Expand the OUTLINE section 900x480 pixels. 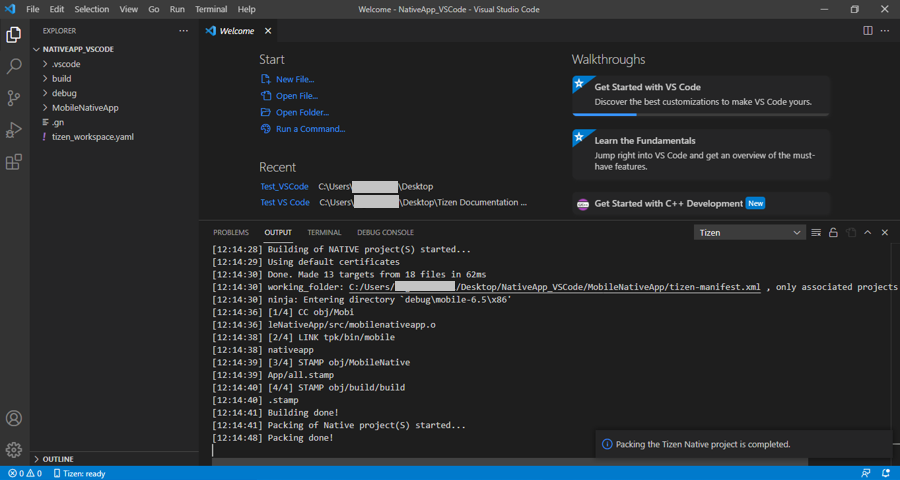click(x=59, y=459)
